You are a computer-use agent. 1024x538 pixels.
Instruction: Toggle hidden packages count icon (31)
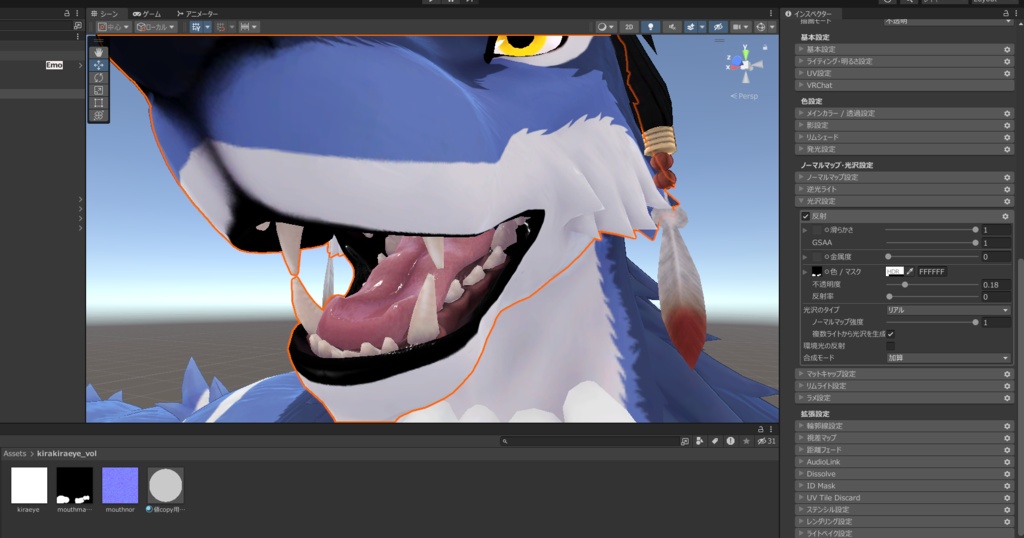[x=766, y=441]
